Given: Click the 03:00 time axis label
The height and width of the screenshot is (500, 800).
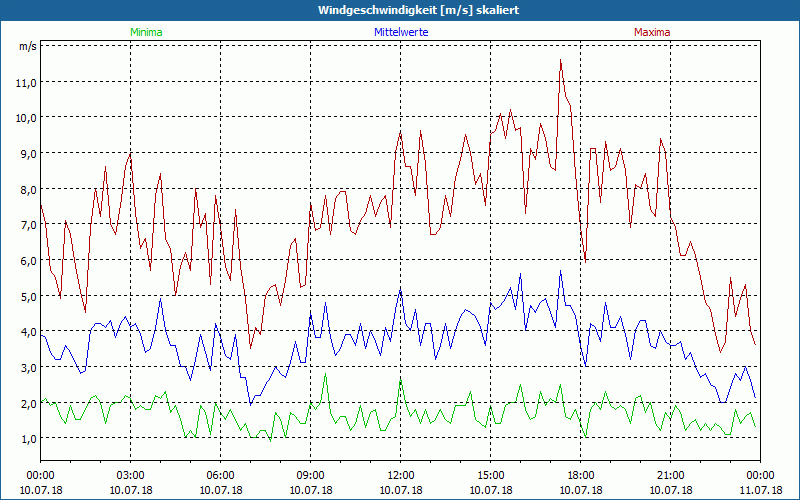Looking at the screenshot, I should tap(130, 476).
